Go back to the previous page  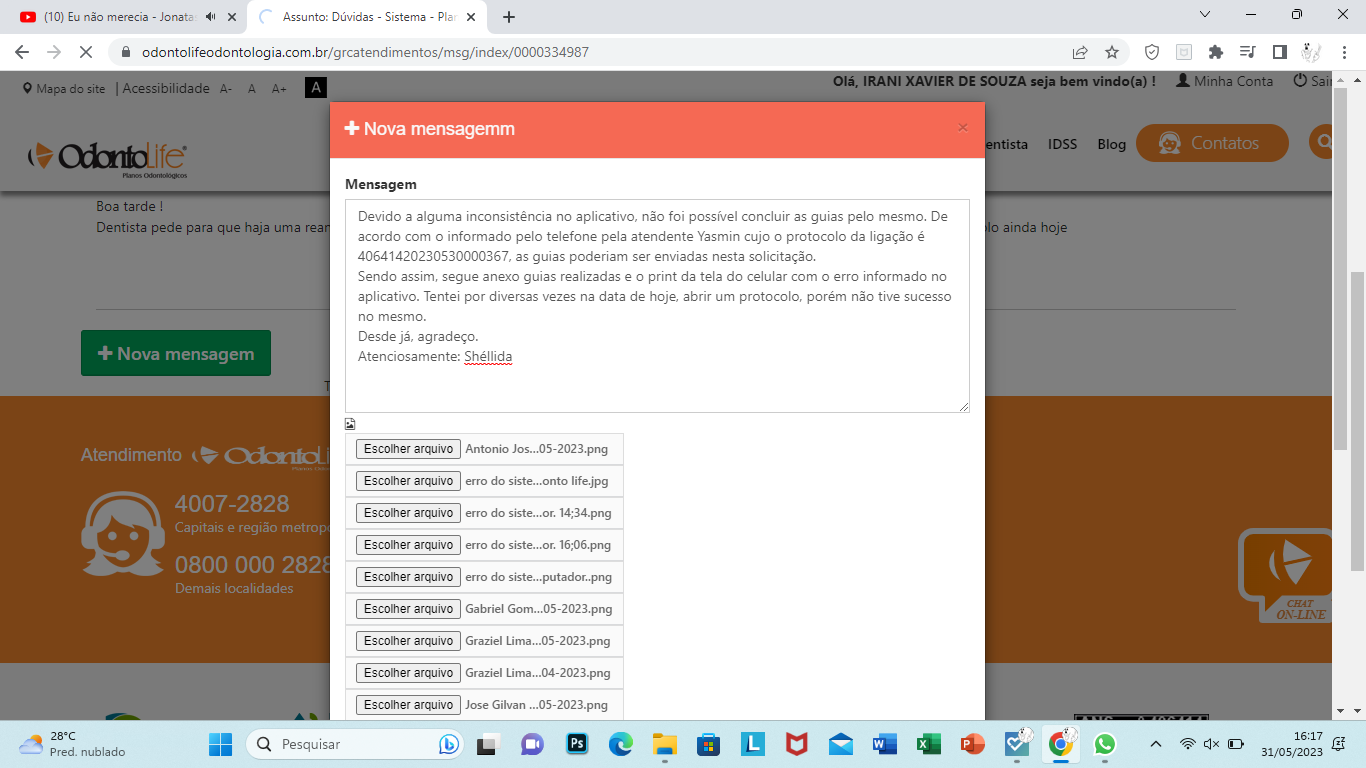click(22, 52)
